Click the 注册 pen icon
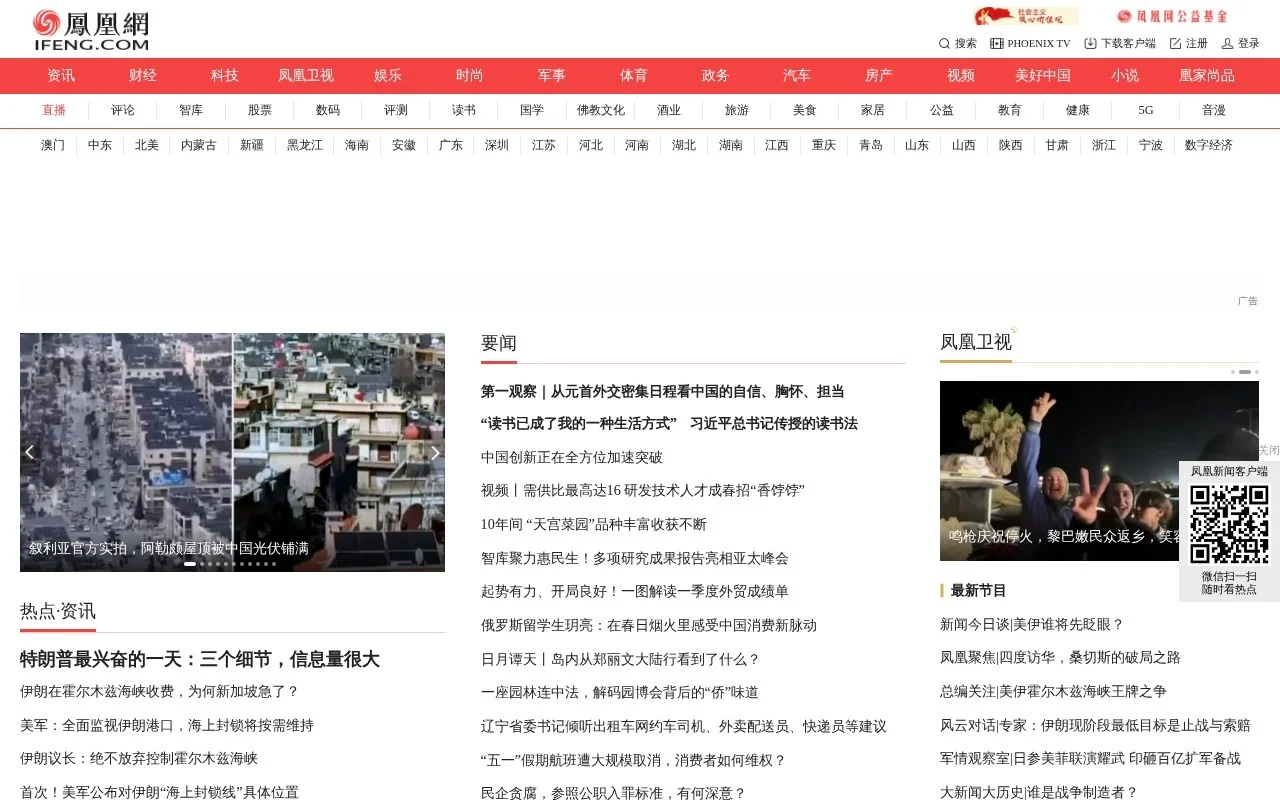1280x800 pixels. 1176,43
